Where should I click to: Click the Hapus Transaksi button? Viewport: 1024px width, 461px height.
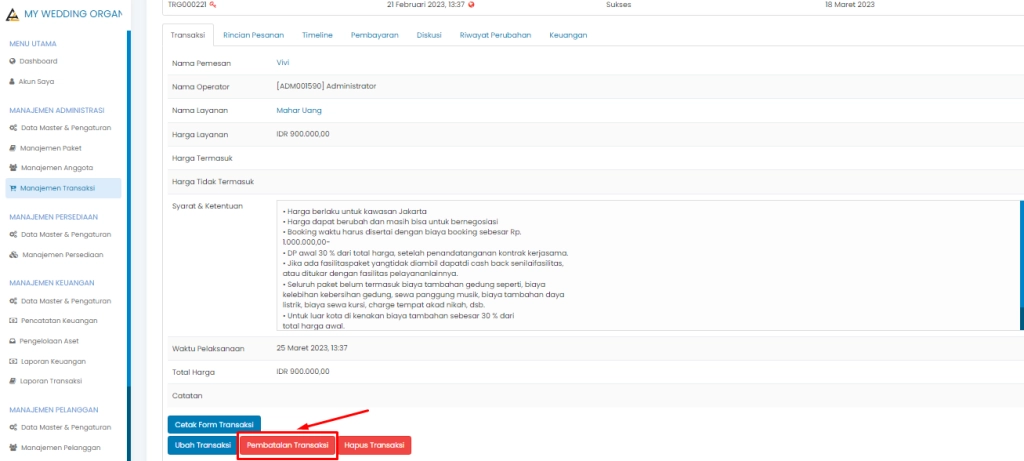pos(375,445)
